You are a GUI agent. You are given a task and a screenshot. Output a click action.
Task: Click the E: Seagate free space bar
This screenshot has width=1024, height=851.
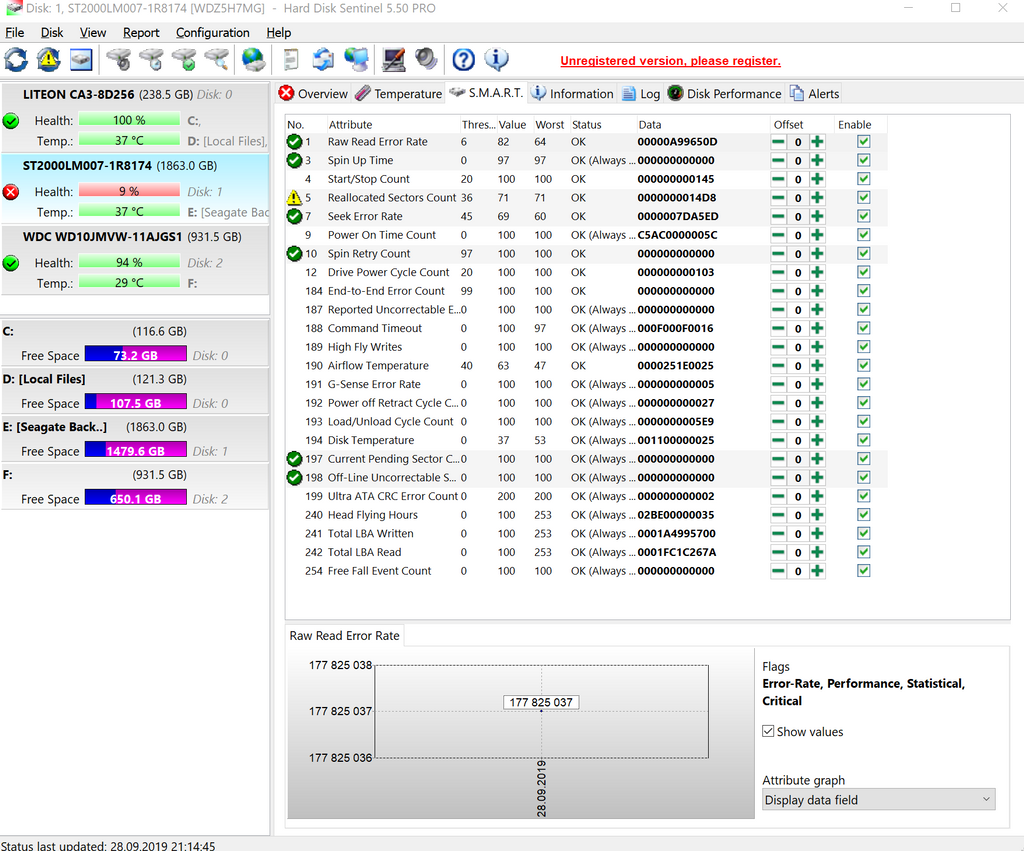pos(135,451)
